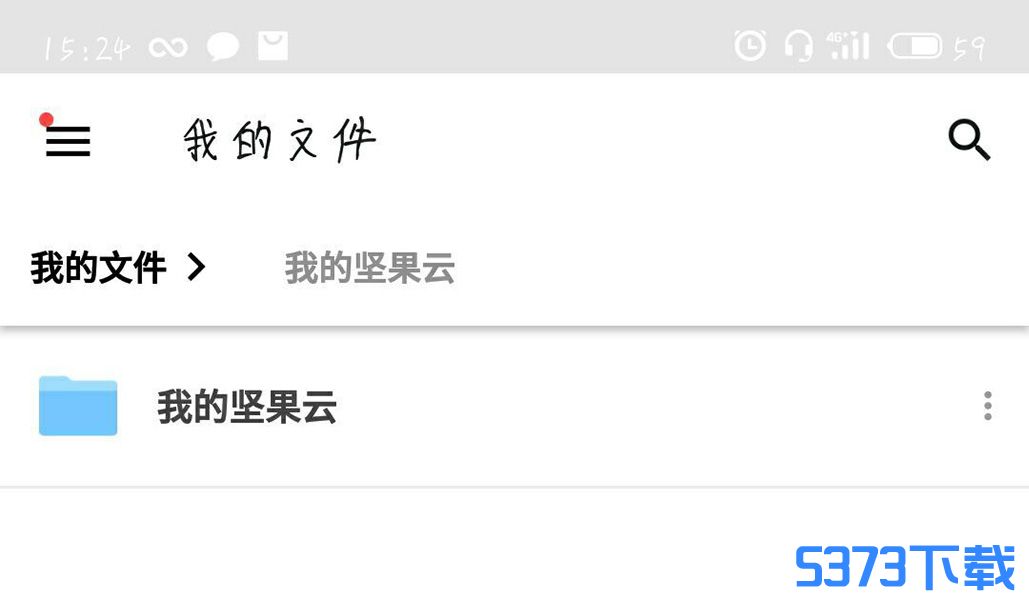1029x600 pixels.
Task: Open search with the magnifier icon
Action: (x=969, y=140)
